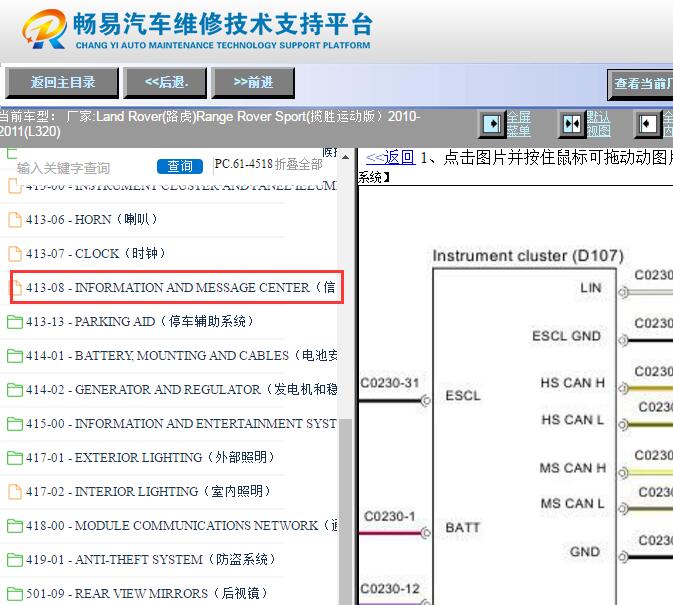Click the full content layout icon at far right
673x605 pixels.
648,124
